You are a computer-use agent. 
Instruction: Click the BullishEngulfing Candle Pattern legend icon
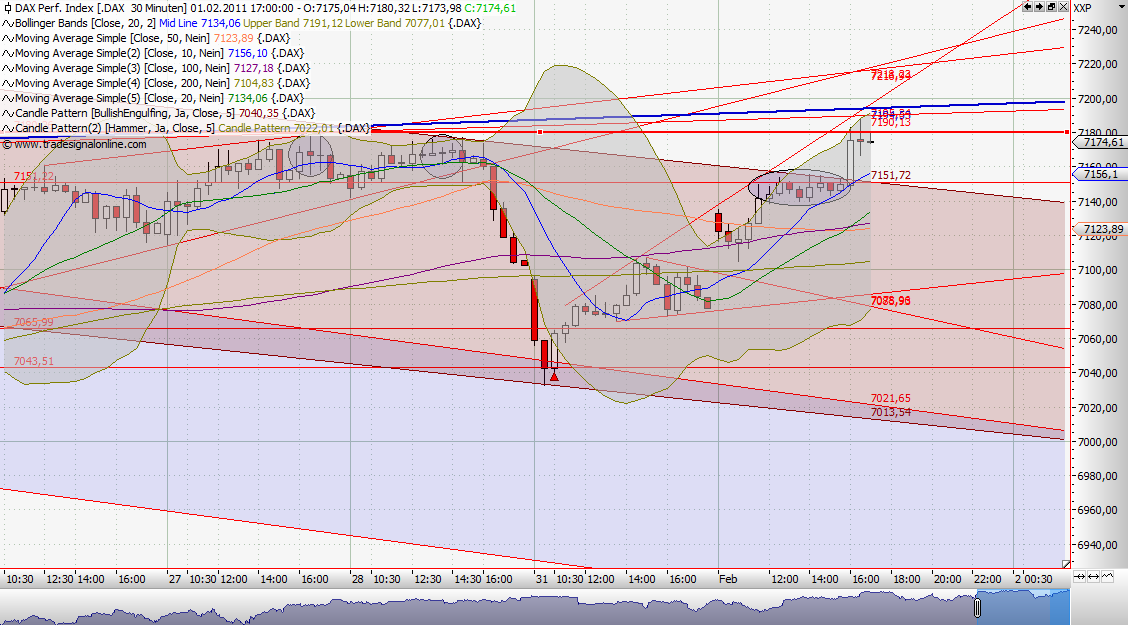[x=7, y=113]
